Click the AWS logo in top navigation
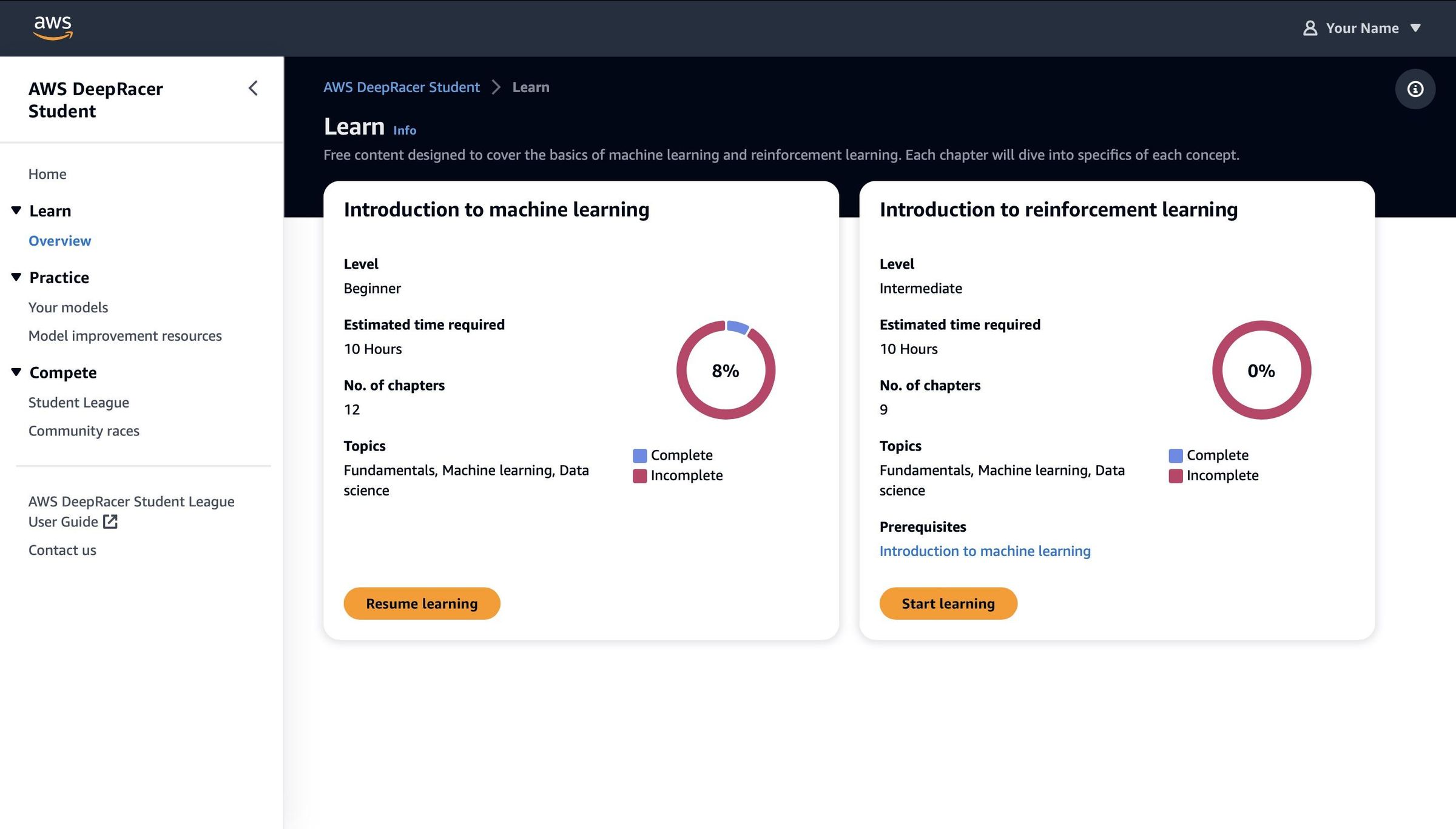1456x829 pixels. pyautogui.click(x=53, y=27)
